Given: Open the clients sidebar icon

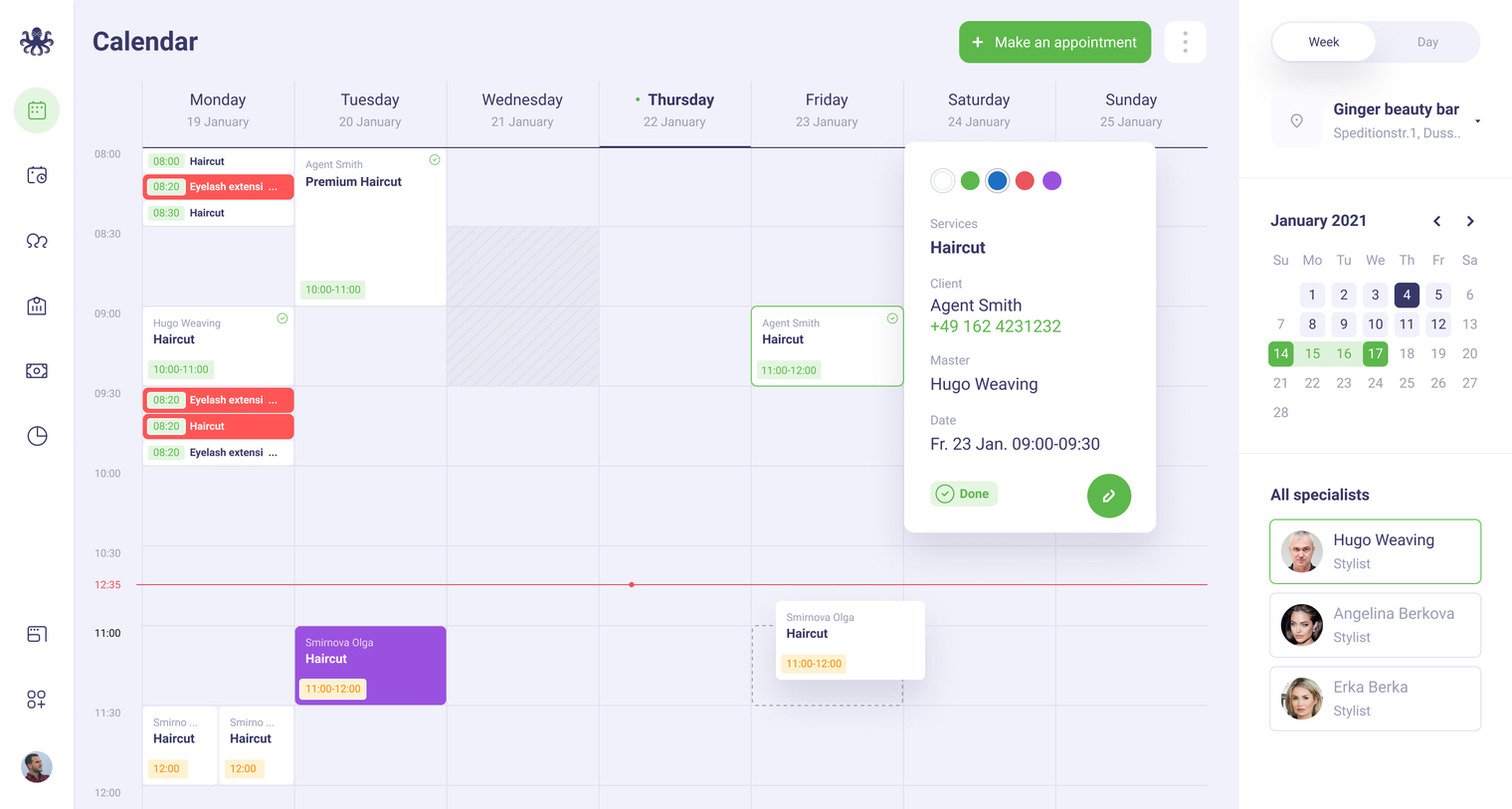Looking at the screenshot, I should (37, 241).
